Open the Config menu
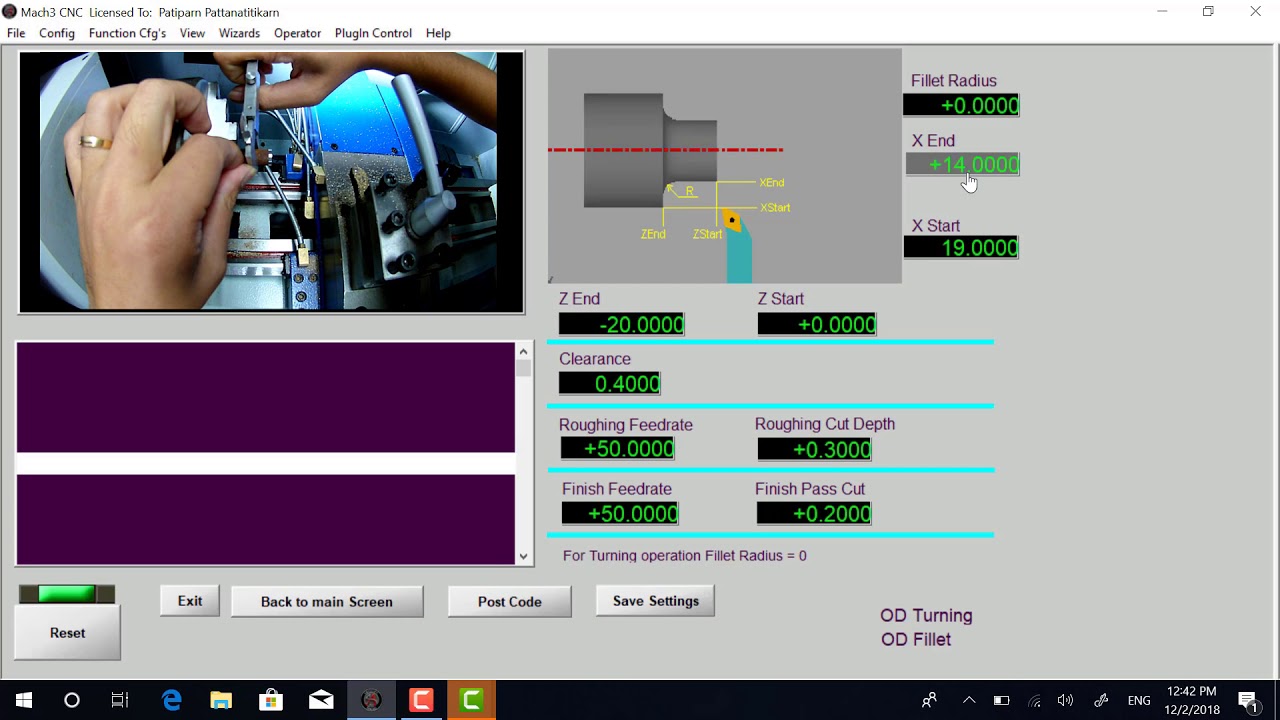 pyautogui.click(x=57, y=33)
